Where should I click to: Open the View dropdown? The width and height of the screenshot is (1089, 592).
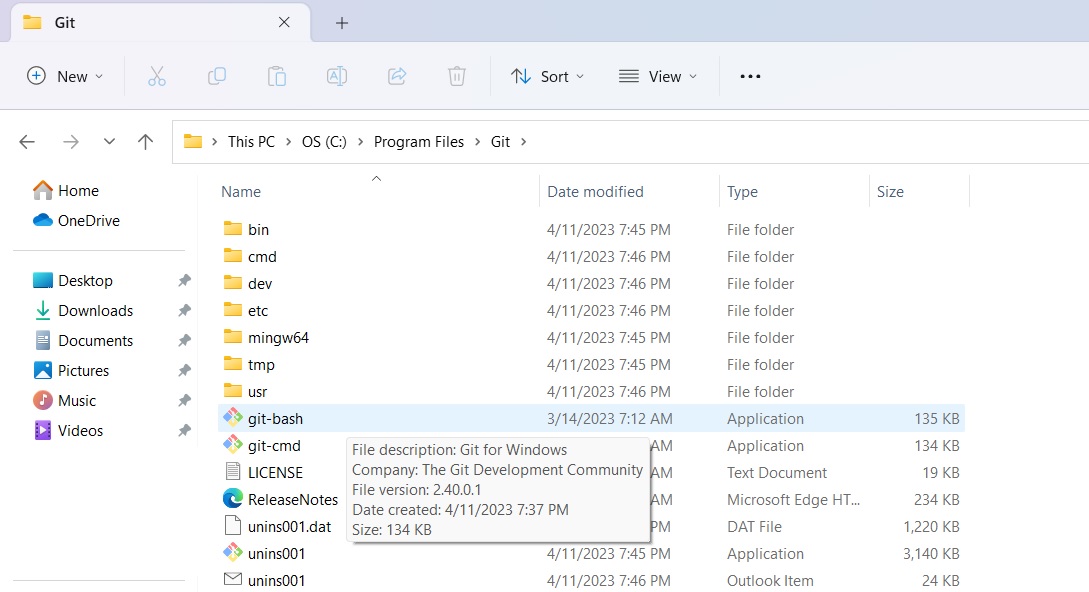(657, 76)
